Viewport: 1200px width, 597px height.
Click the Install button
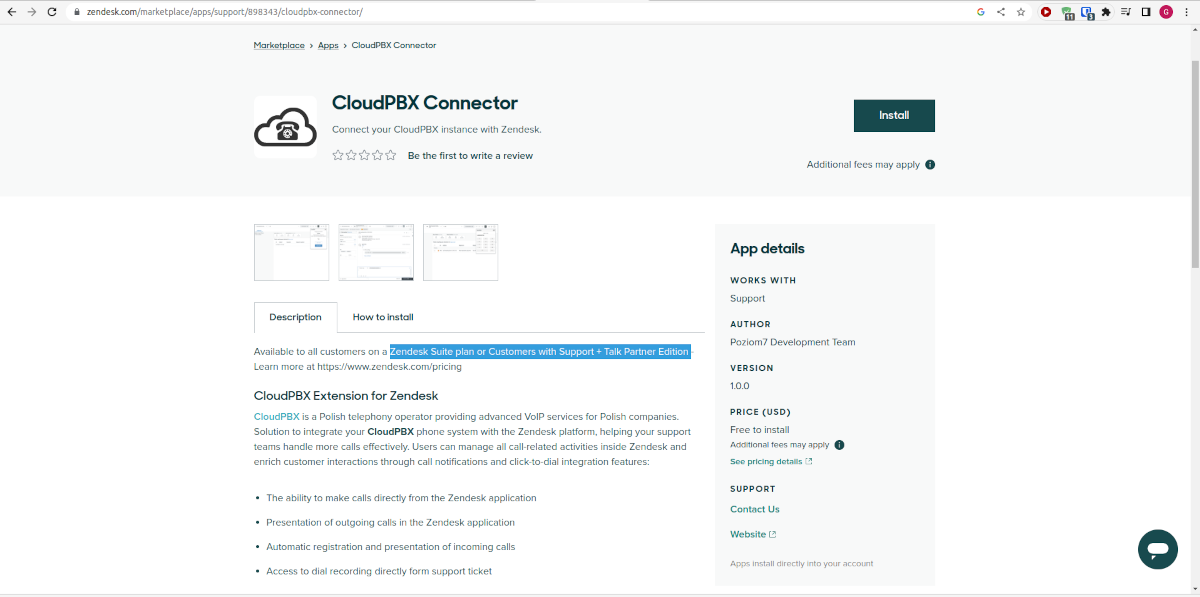pyautogui.click(x=894, y=116)
